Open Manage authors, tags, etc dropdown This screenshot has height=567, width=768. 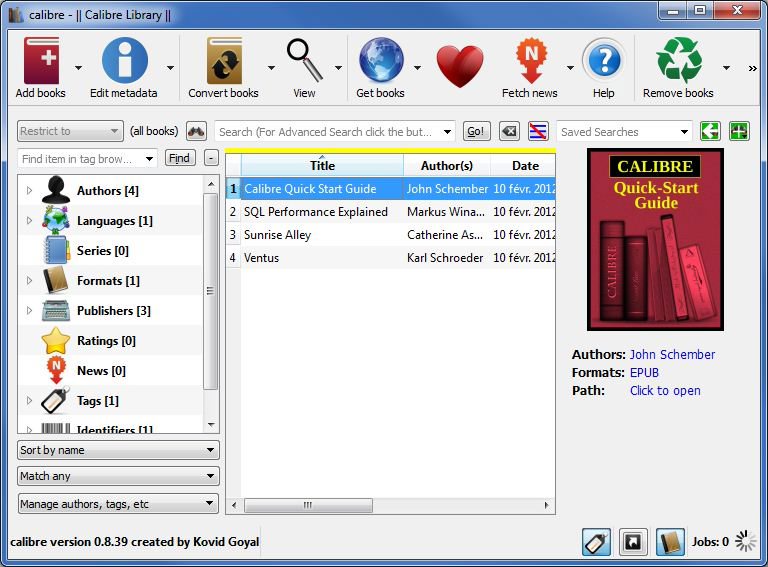pyautogui.click(x=118, y=504)
